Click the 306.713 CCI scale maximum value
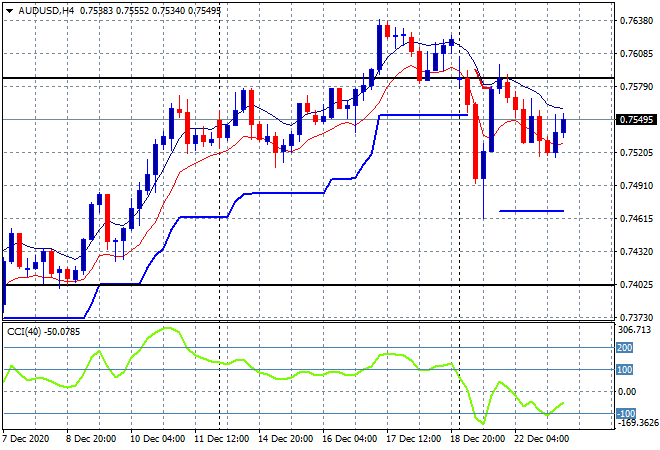 634,330
